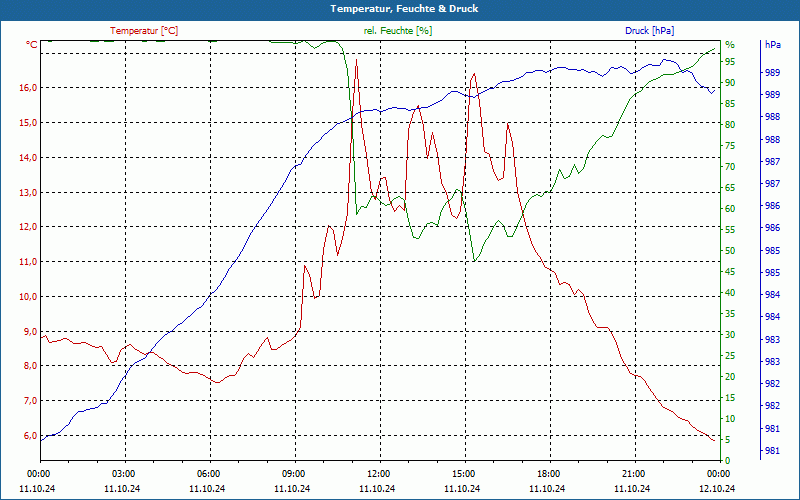Click the "25" humidity axis value
Screen dimensions: 800x500
(x=730, y=356)
